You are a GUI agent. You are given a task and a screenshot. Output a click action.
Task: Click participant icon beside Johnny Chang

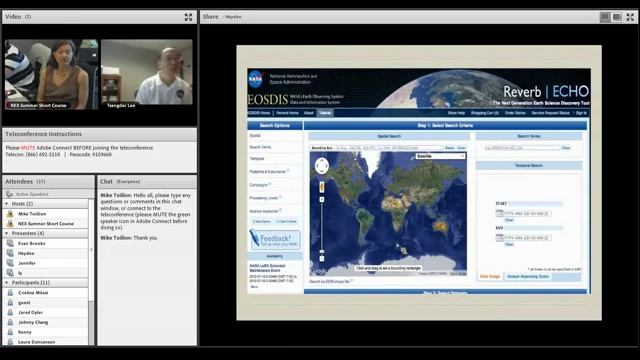[10, 322]
